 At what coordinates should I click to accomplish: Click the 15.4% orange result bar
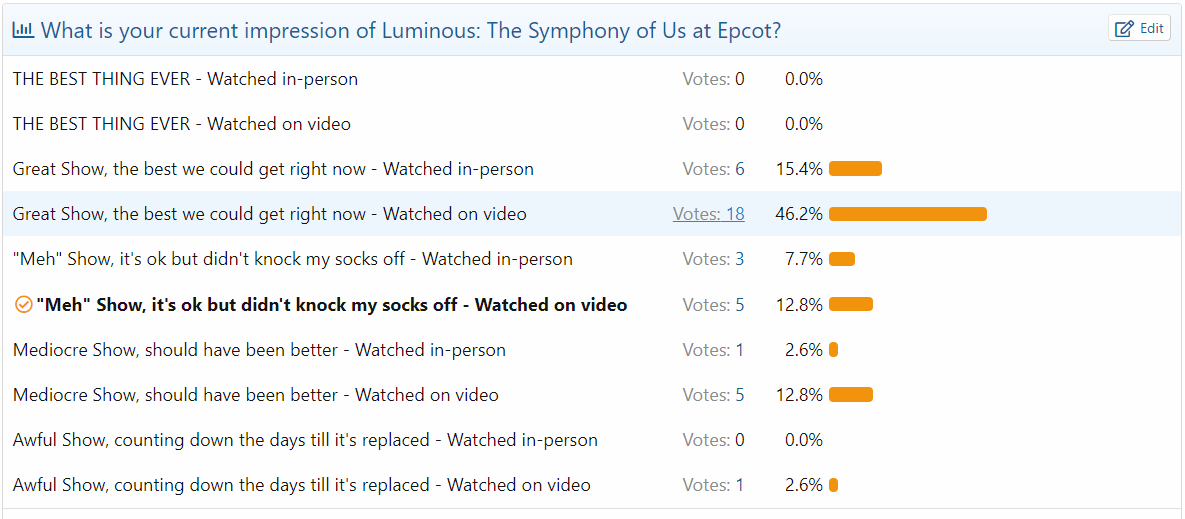click(x=855, y=169)
